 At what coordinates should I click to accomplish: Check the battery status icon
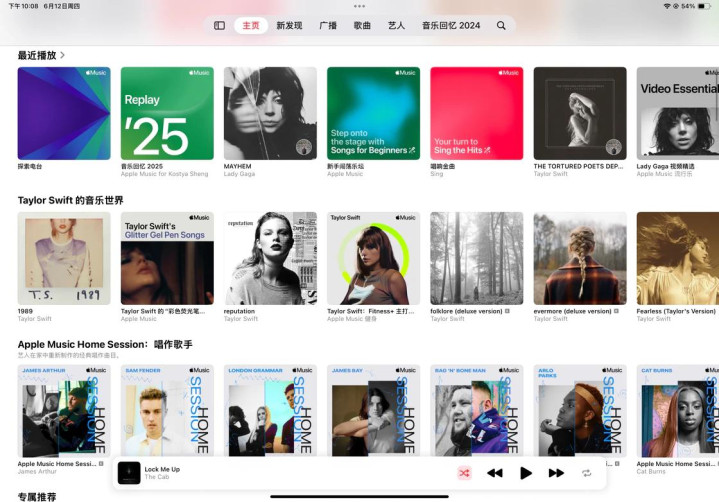(704, 6)
